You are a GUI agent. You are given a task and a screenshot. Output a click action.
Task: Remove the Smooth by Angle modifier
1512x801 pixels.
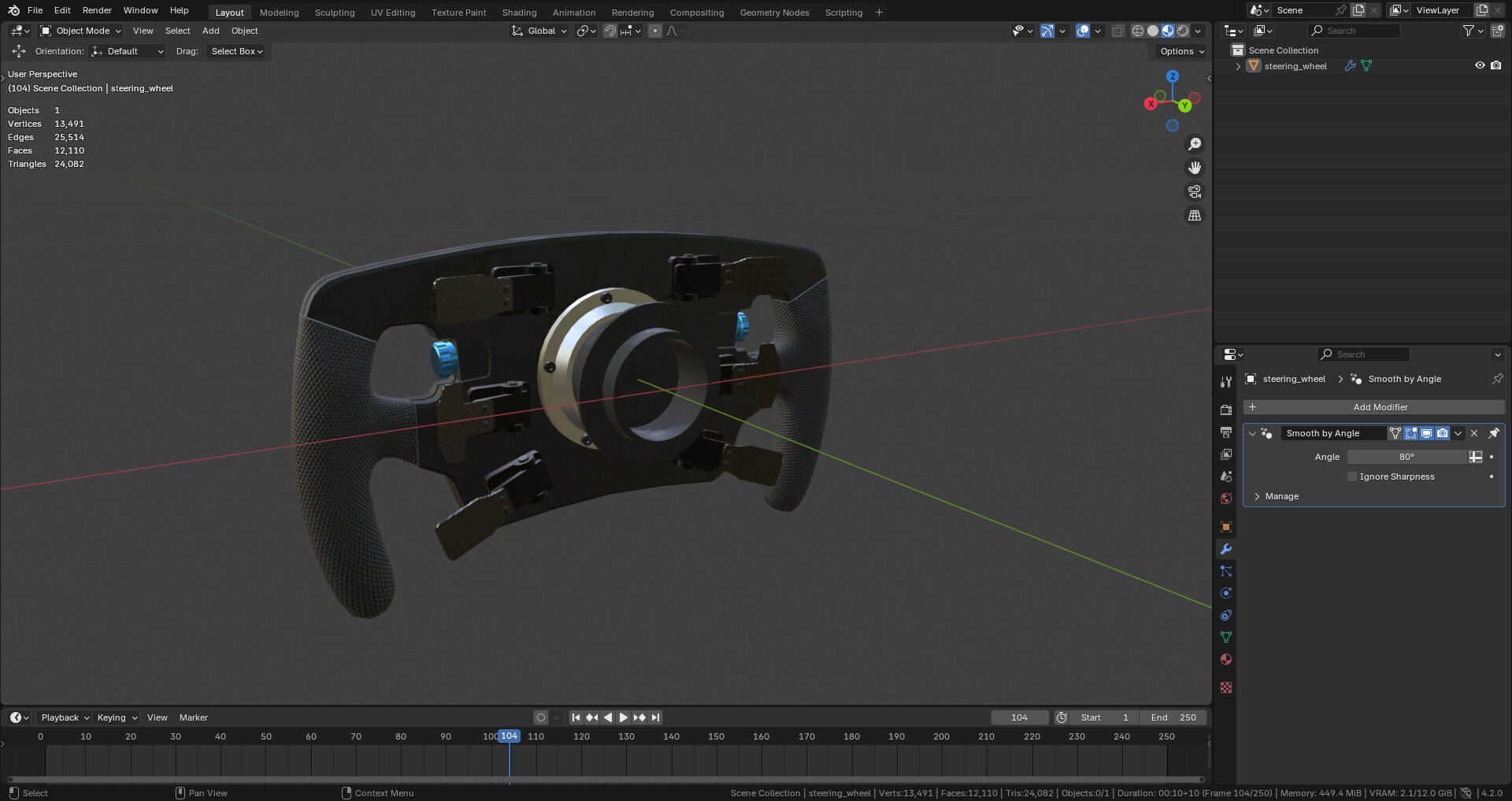[x=1474, y=433]
